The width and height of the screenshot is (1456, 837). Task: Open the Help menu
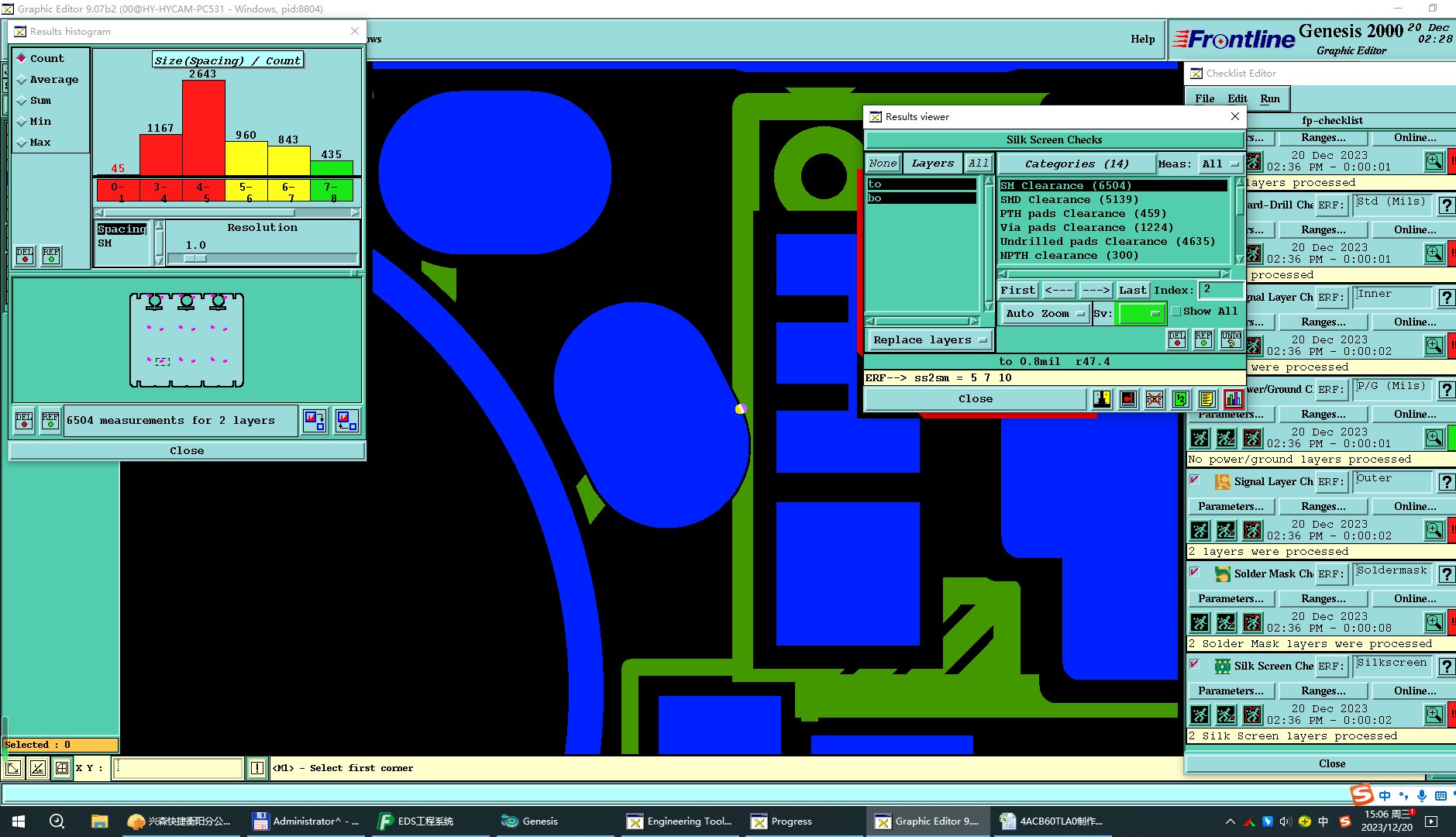[x=1142, y=39]
